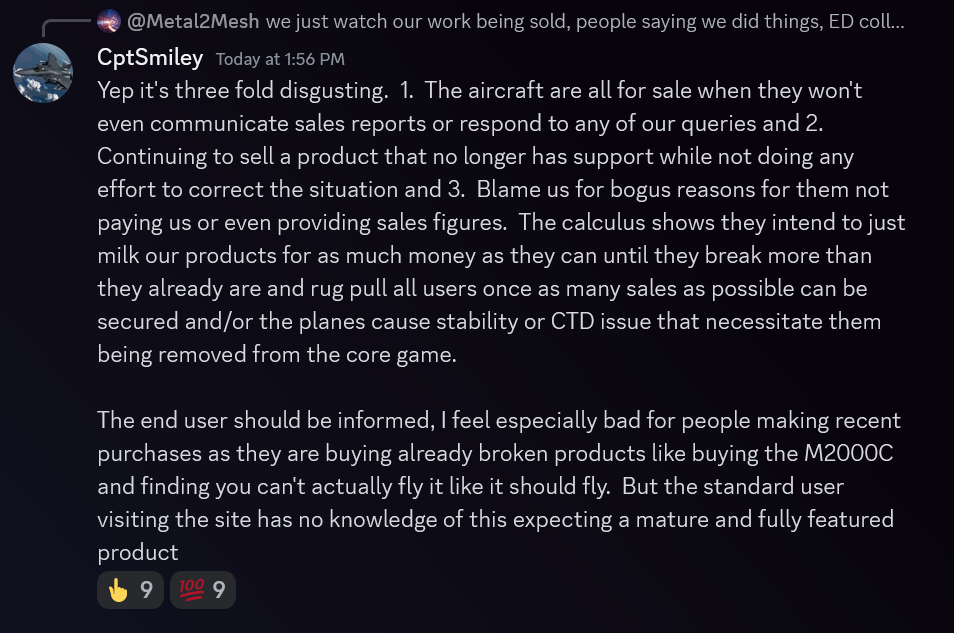
Task: Toggle the pointing-up finger emoji reaction
Action: [x=130, y=589]
